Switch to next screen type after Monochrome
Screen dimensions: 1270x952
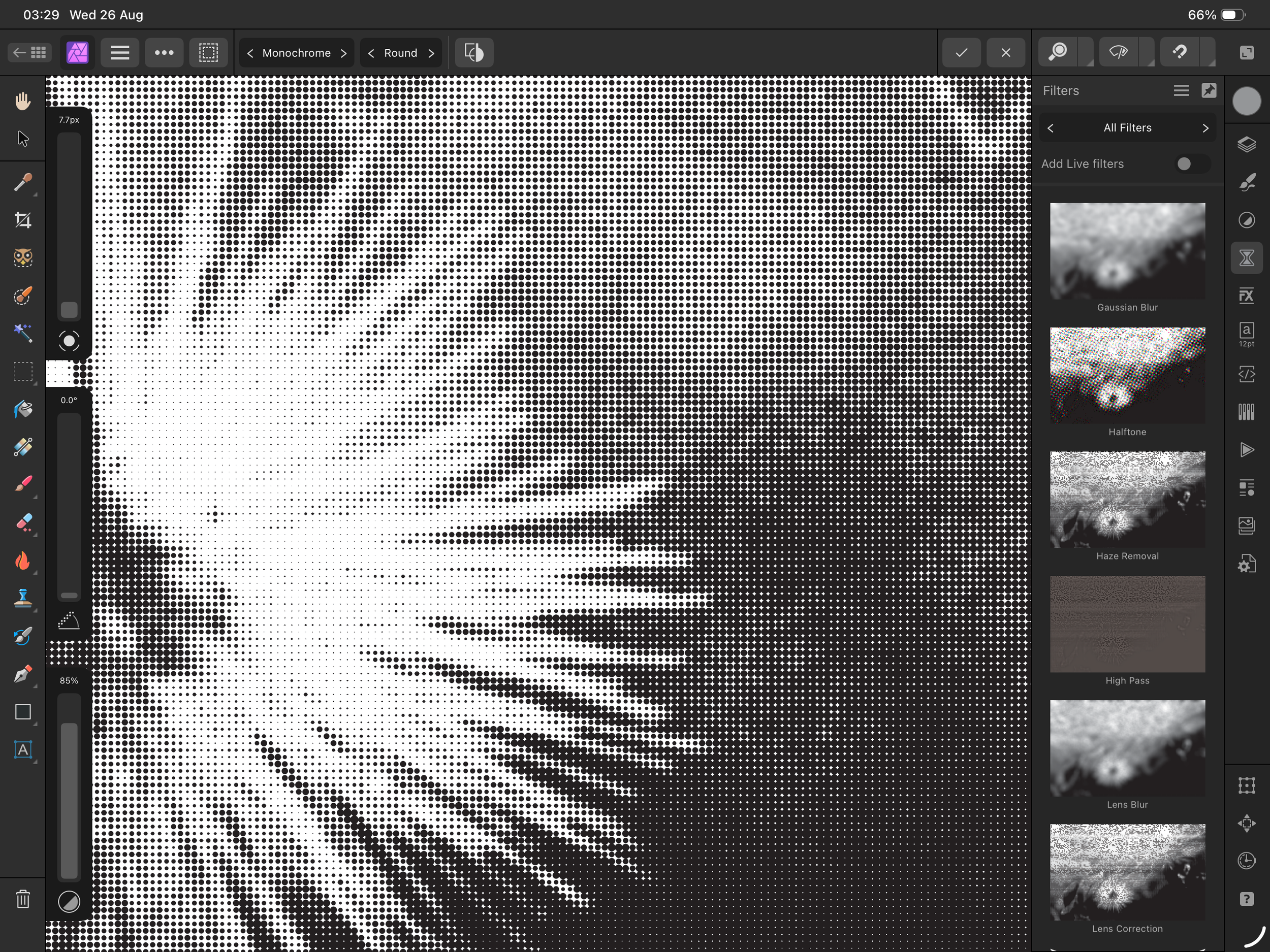[x=343, y=53]
